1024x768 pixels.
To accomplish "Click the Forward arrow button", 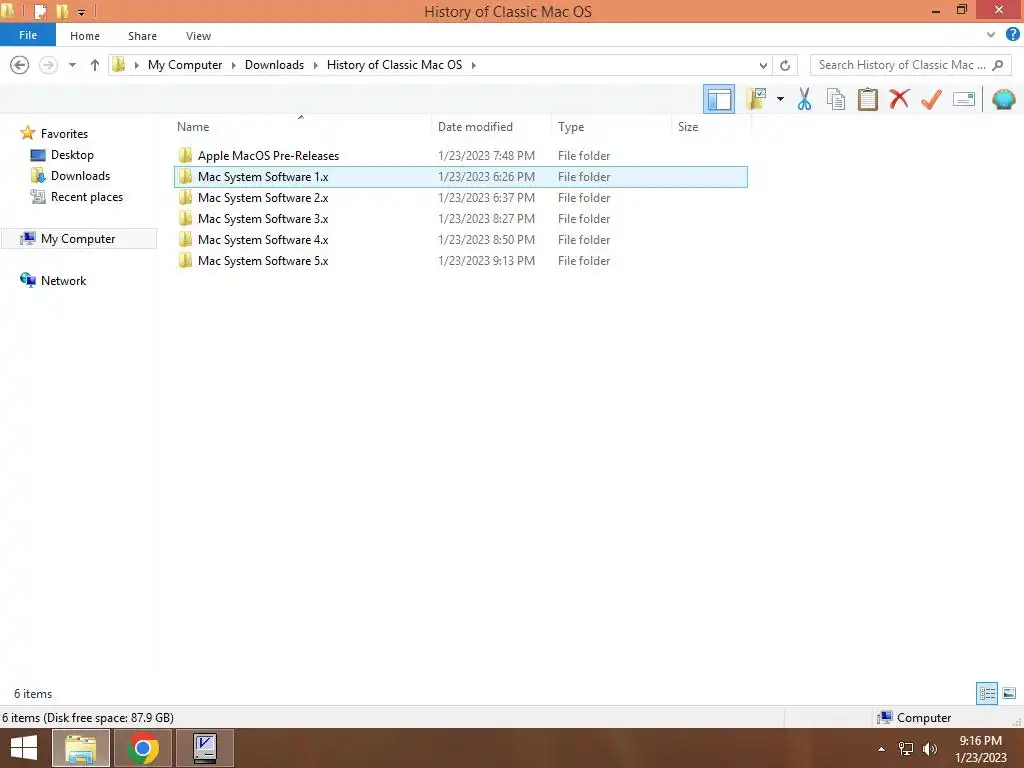I will (x=48, y=65).
